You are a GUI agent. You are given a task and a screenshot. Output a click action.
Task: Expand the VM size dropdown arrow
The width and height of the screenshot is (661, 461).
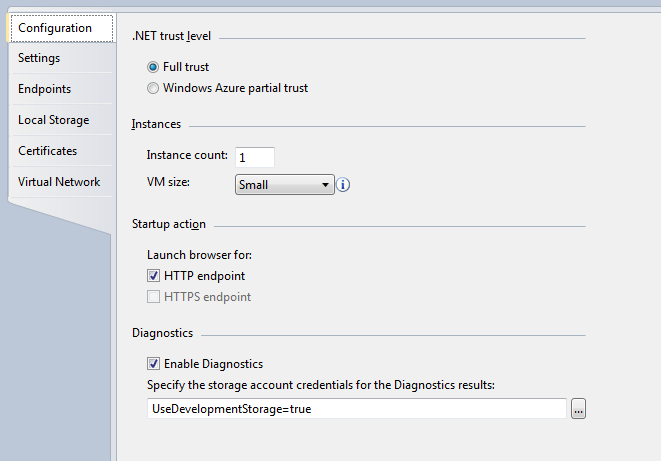[x=326, y=185]
